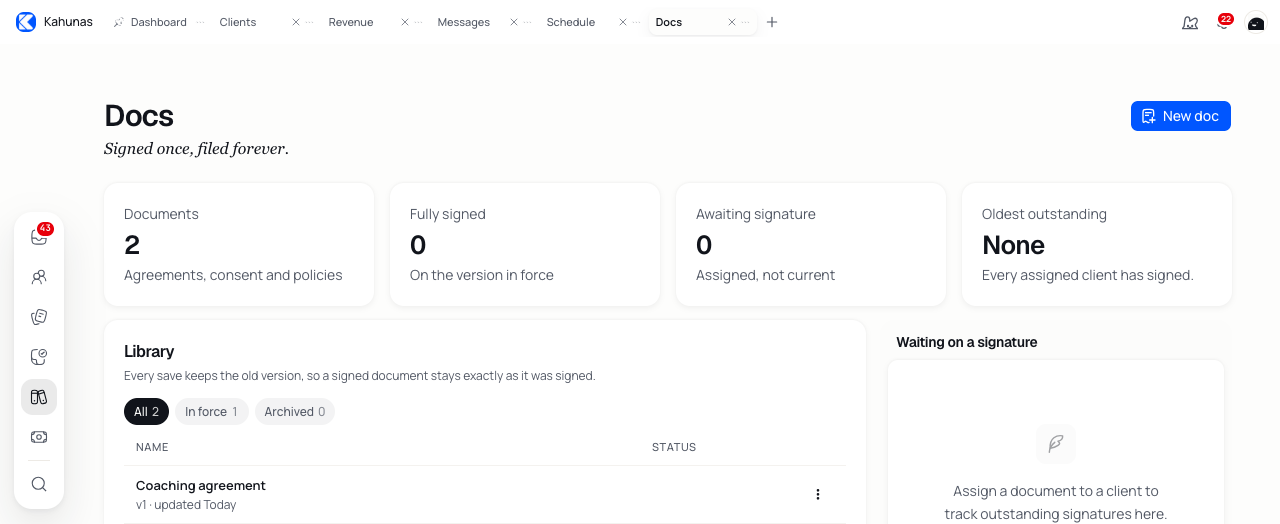Close the Docs tab

coord(731,22)
